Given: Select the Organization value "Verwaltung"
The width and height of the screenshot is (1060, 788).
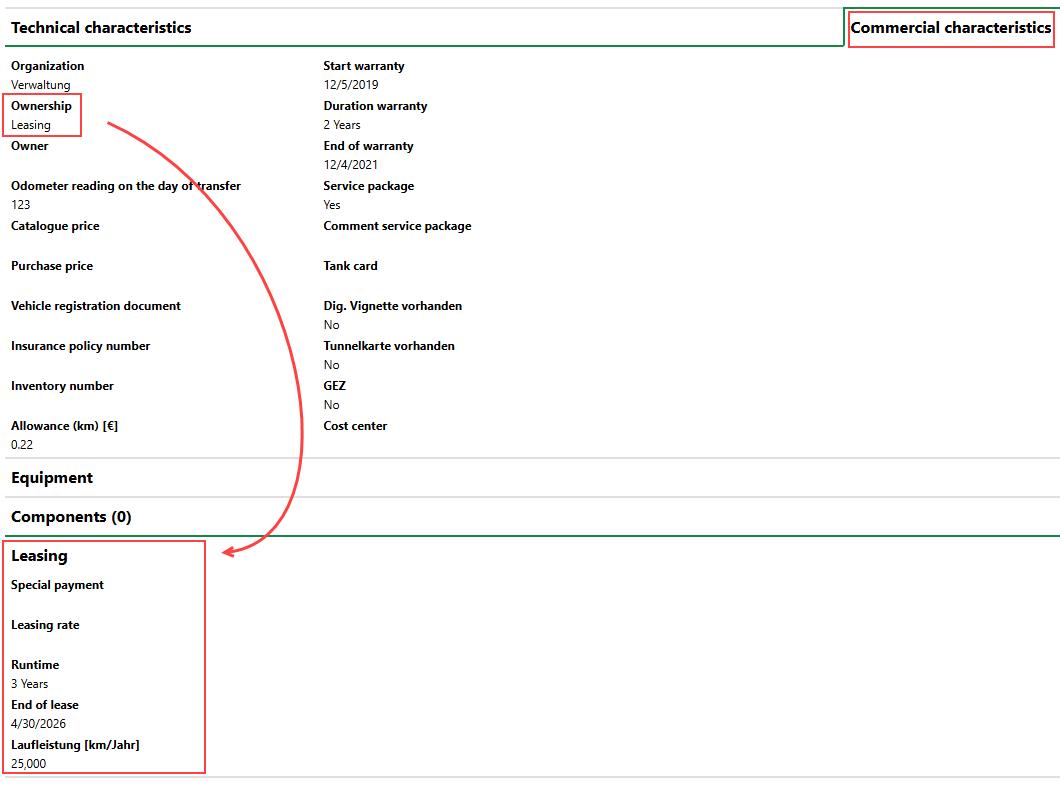Looking at the screenshot, I should [41, 85].
